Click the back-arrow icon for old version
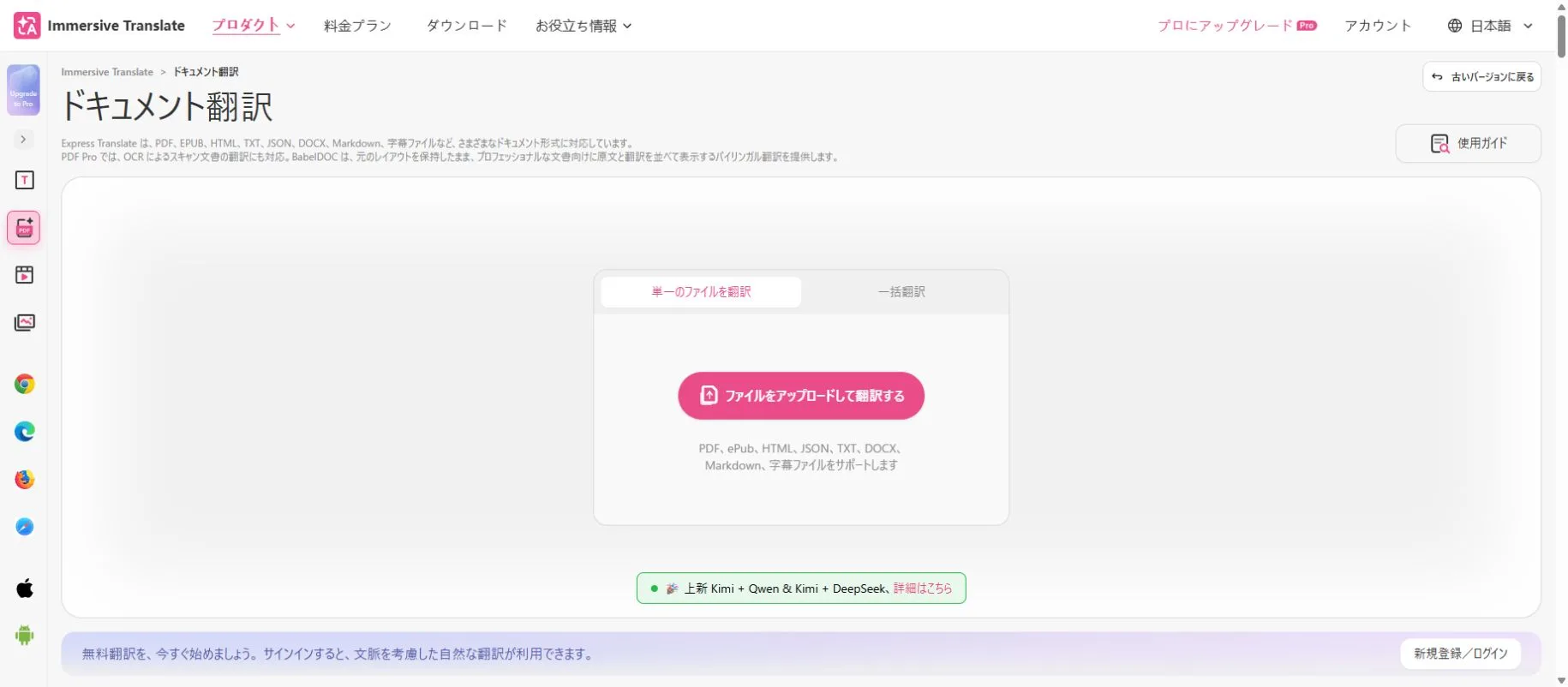This screenshot has height=687, width=1568. [x=1437, y=77]
